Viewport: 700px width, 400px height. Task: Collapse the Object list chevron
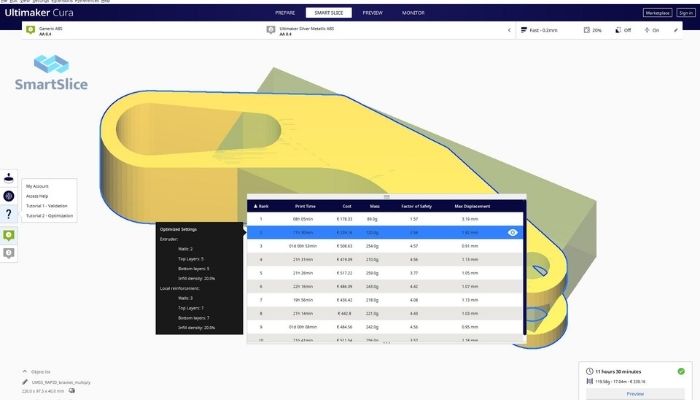pos(25,371)
